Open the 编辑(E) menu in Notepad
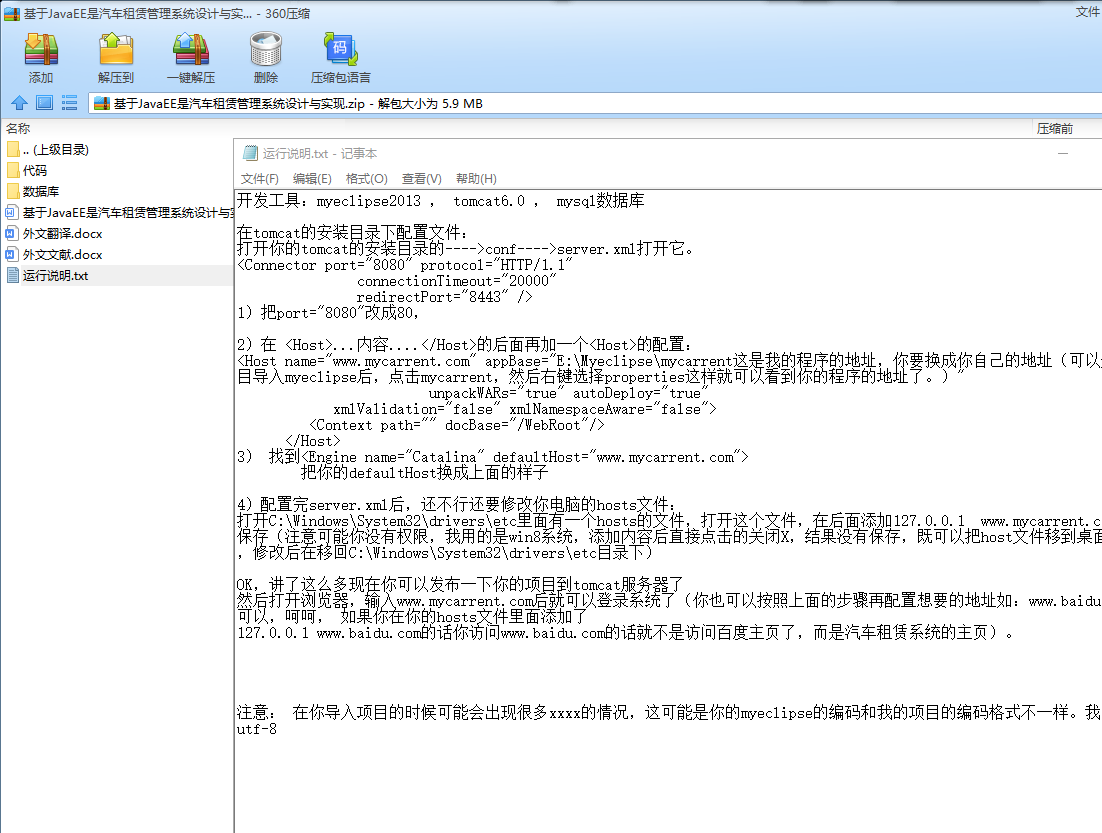This screenshot has width=1102, height=833. click(x=312, y=179)
